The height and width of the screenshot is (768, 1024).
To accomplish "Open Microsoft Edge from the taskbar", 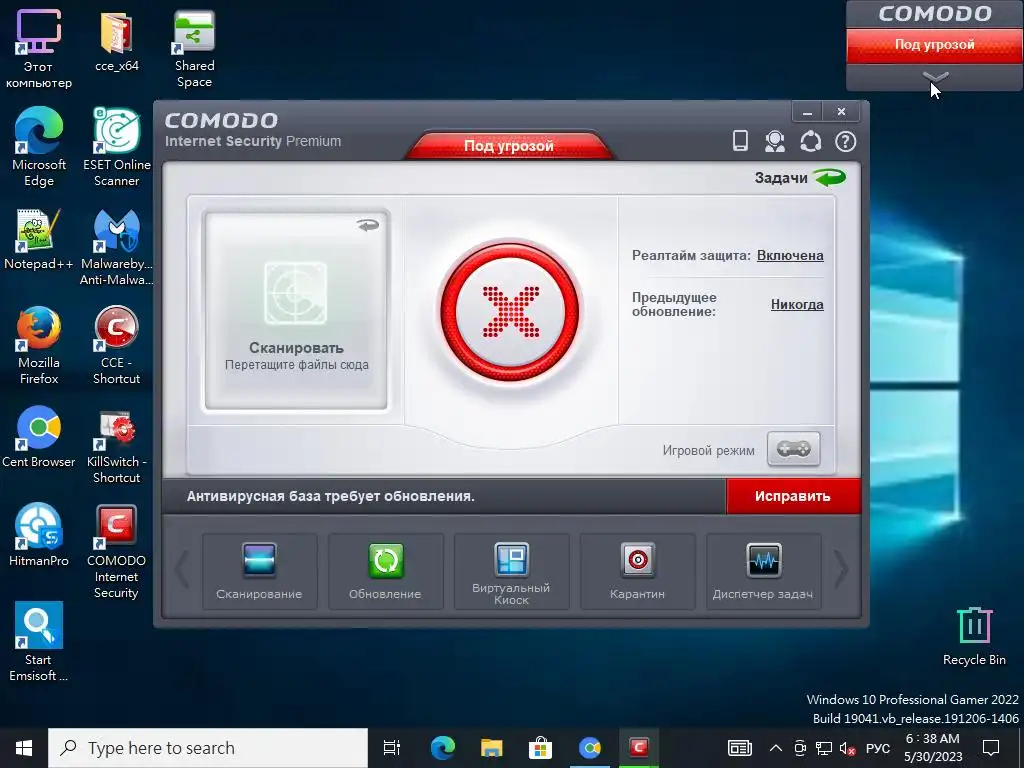I will point(443,748).
